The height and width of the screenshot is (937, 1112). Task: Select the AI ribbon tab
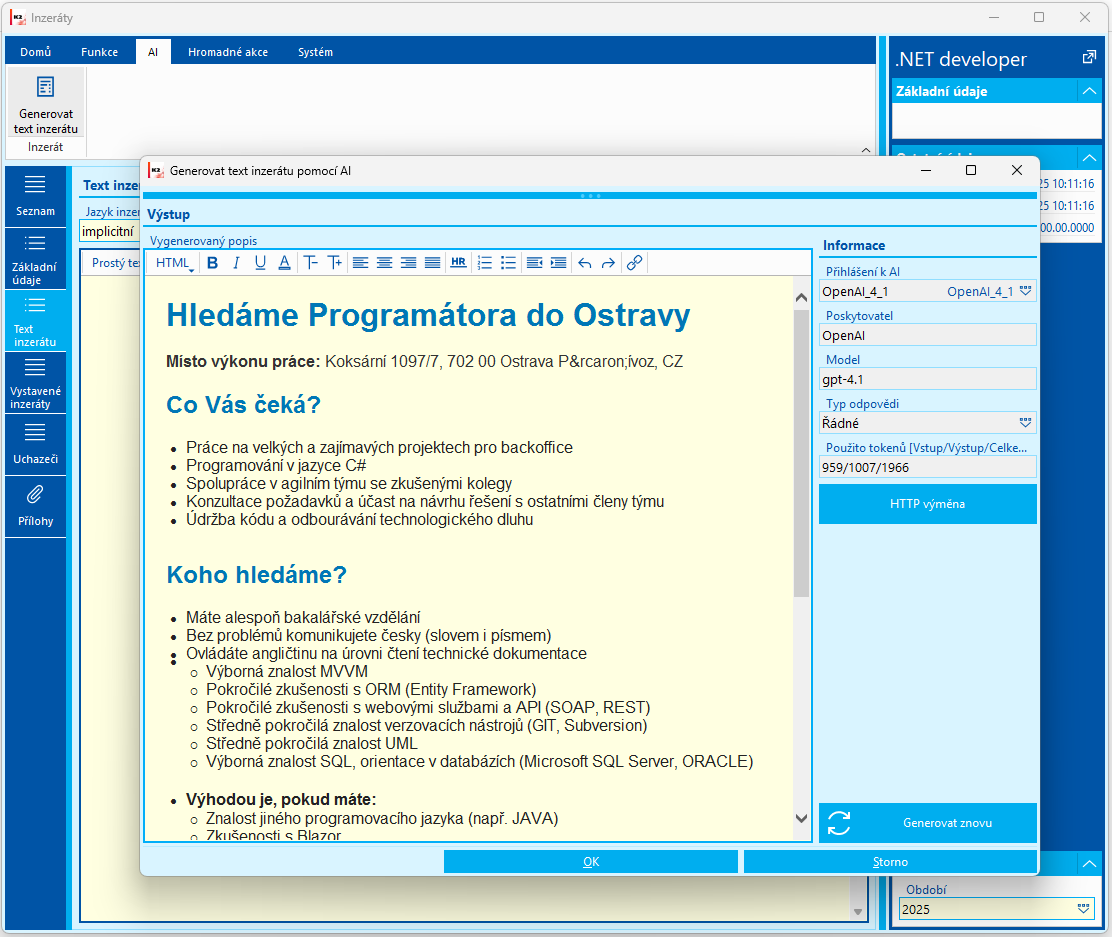point(153,52)
